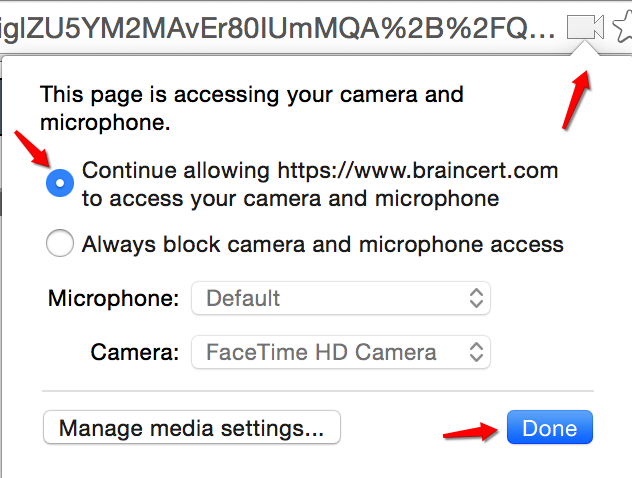Open the Camera dropdown menu
The width and height of the screenshot is (632, 478).
click(x=341, y=352)
